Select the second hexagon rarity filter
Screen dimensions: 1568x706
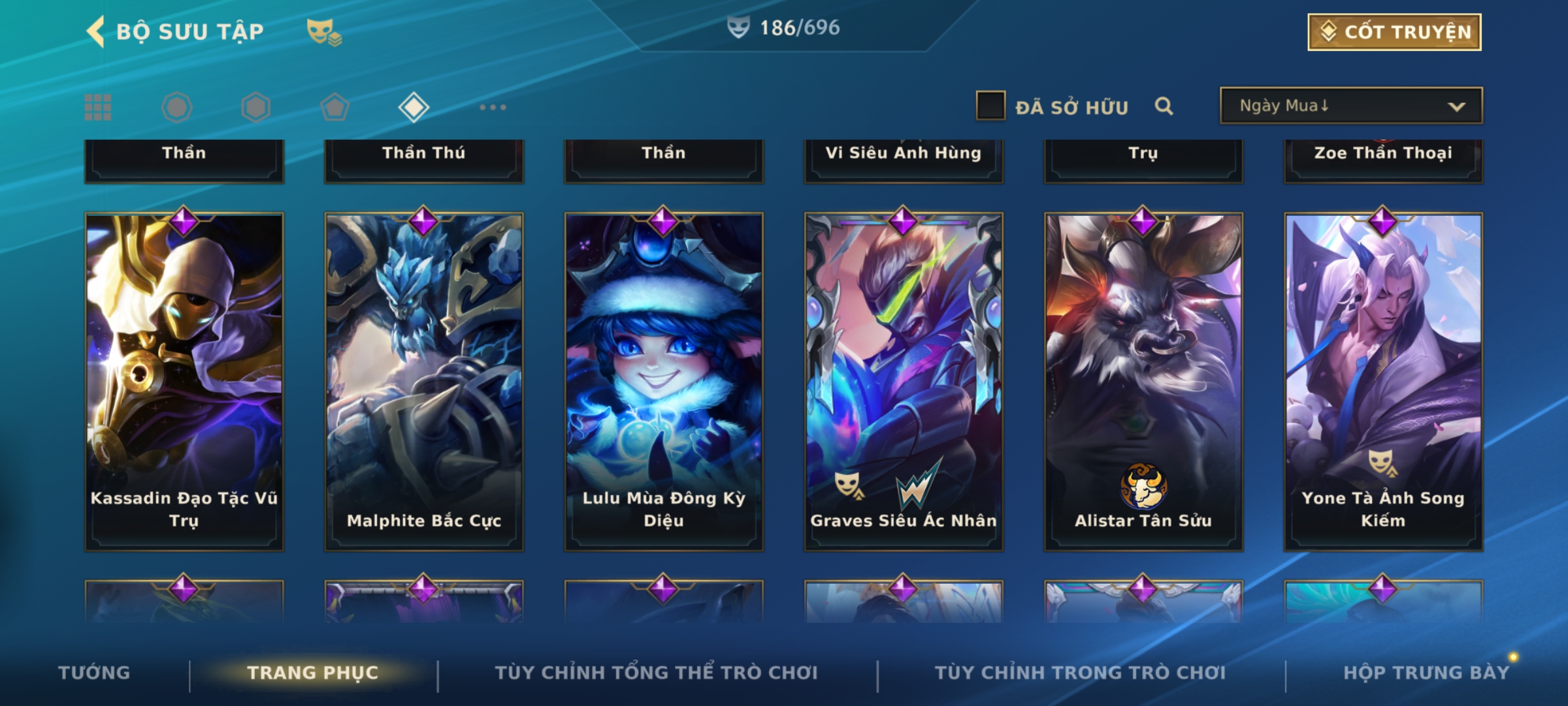pyautogui.click(x=255, y=107)
